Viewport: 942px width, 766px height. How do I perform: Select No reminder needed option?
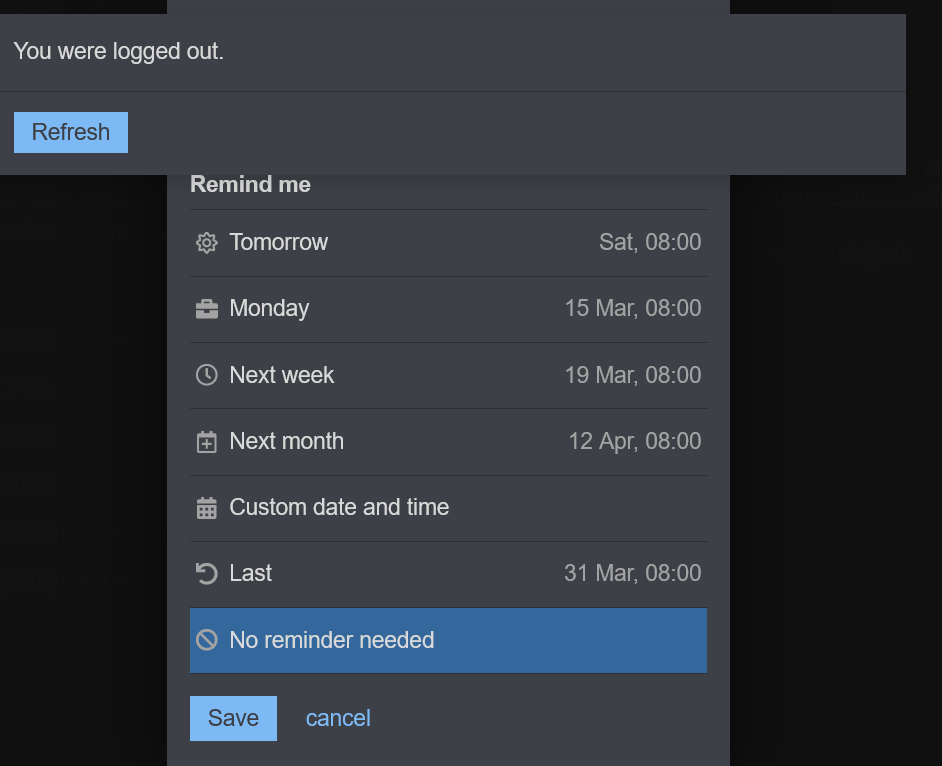[x=448, y=640]
